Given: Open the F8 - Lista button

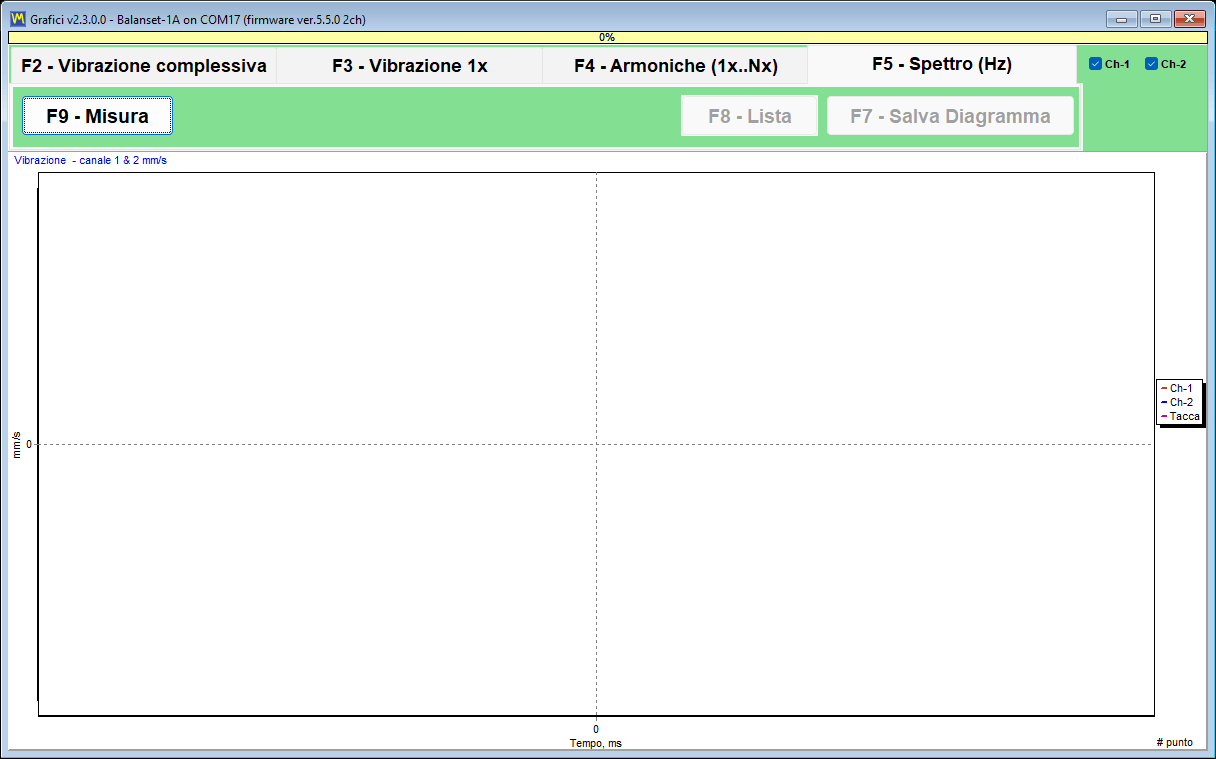Looking at the screenshot, I should (x=750, y=116).
